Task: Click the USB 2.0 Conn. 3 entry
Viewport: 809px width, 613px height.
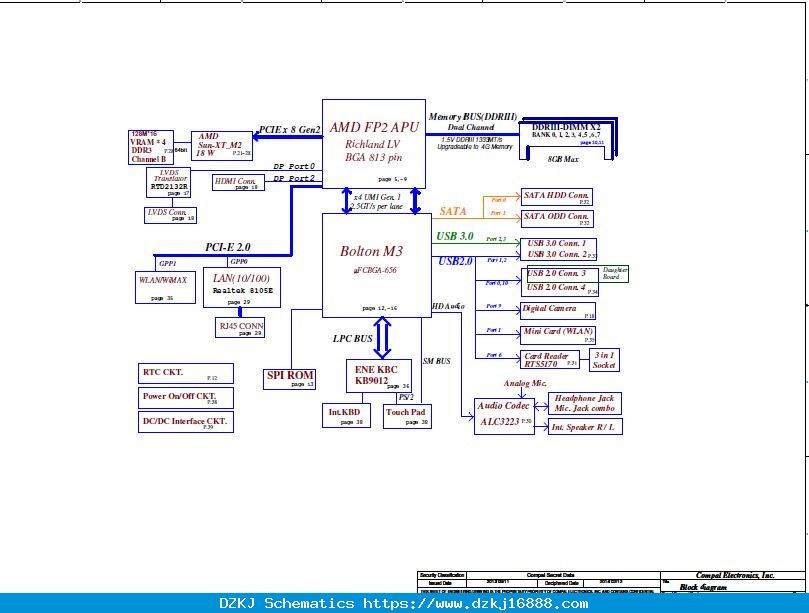Action: [557, 273]
